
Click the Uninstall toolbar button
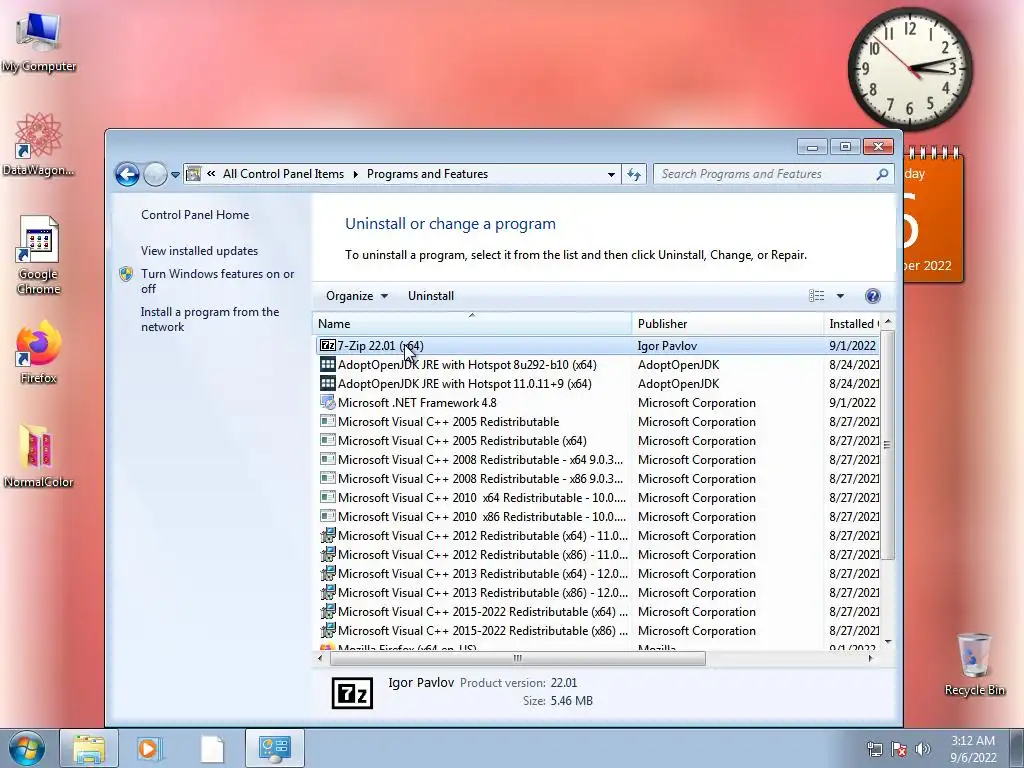click(x=431, y=296)
